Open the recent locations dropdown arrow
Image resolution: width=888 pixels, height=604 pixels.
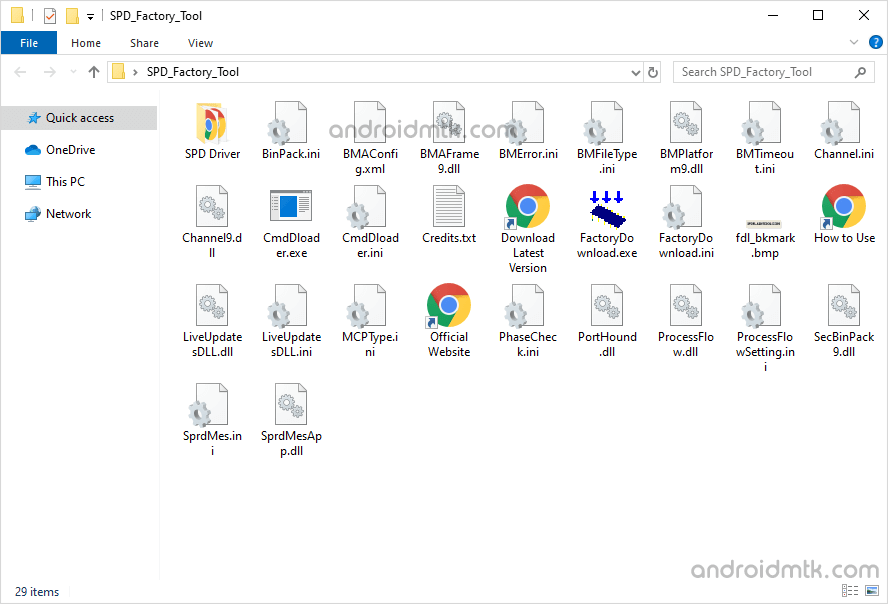coord(73,72)
